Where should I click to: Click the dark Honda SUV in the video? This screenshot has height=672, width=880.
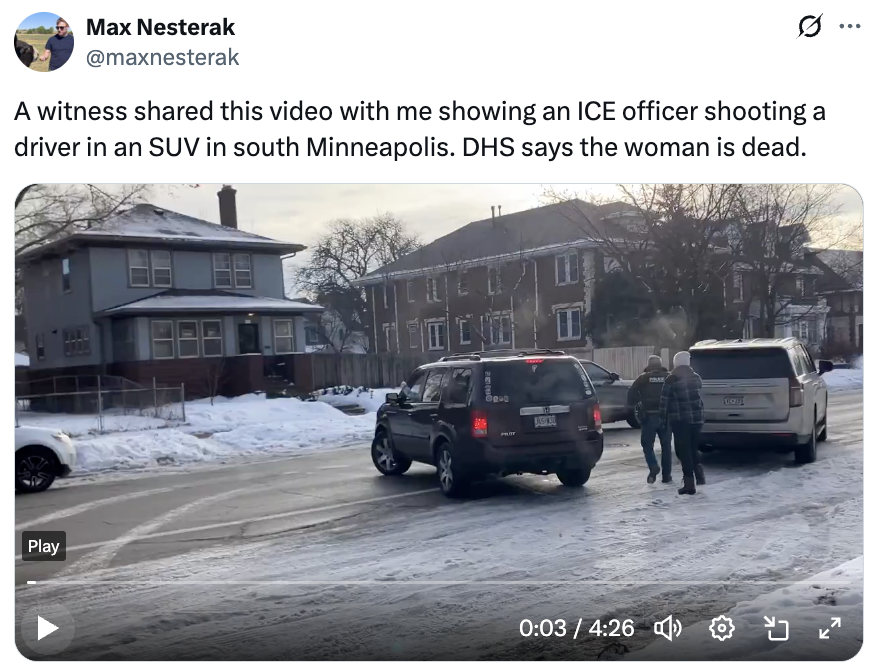tap(487, 422)
